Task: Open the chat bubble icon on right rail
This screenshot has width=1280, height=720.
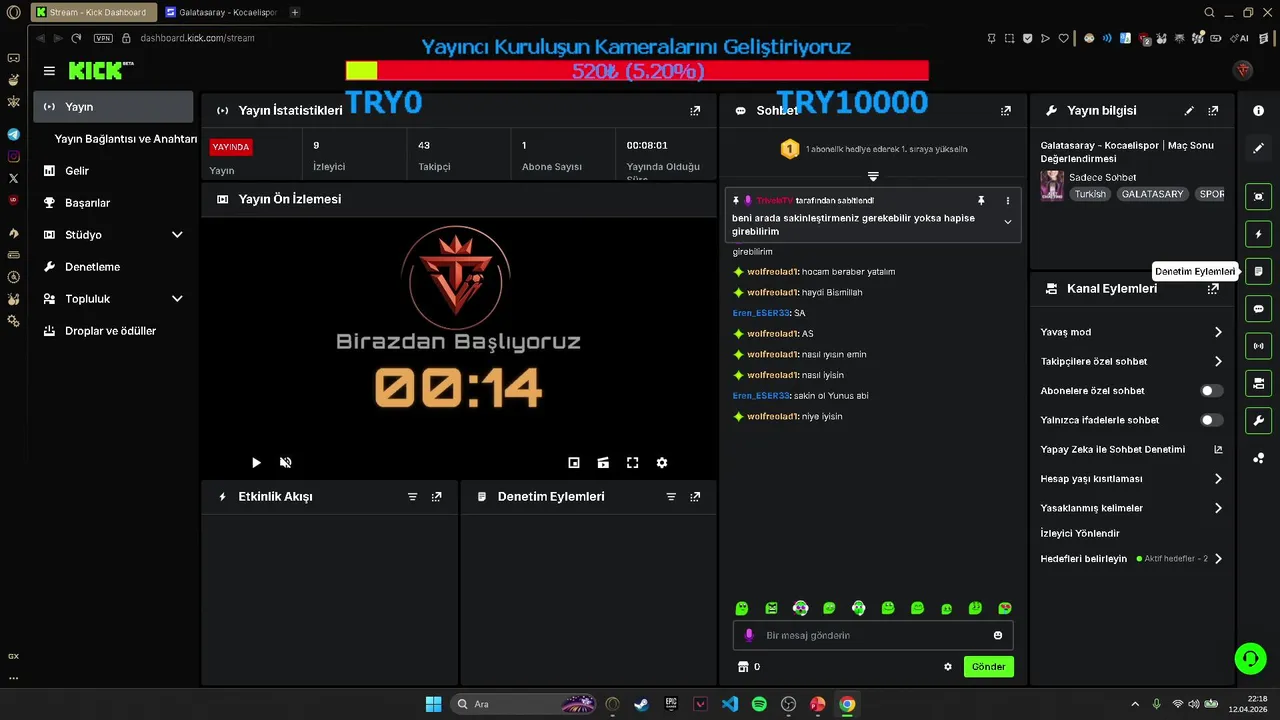Action: point(1258,309)
